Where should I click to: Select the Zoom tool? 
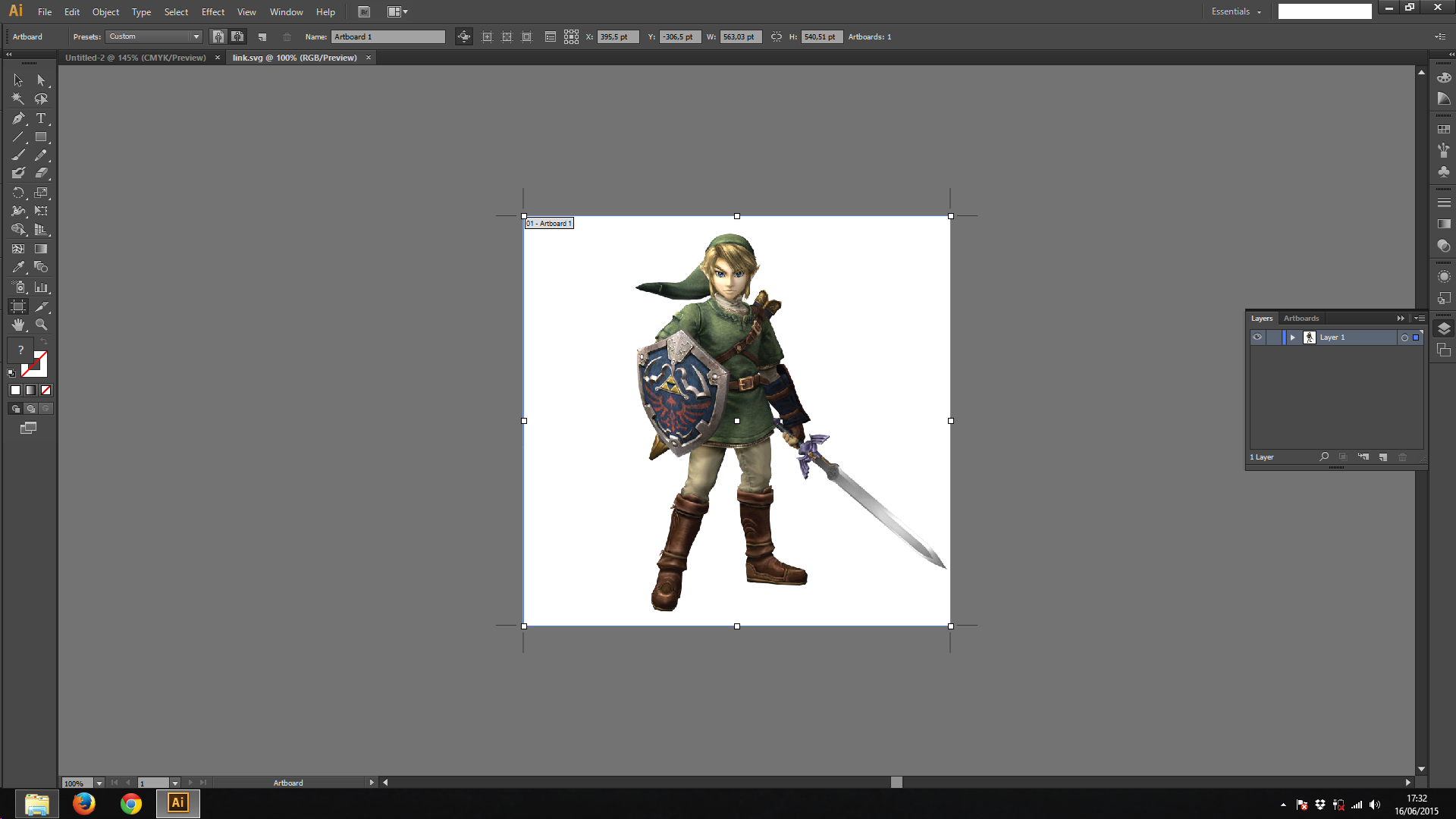pyautogui.click(x=42, y=325)
